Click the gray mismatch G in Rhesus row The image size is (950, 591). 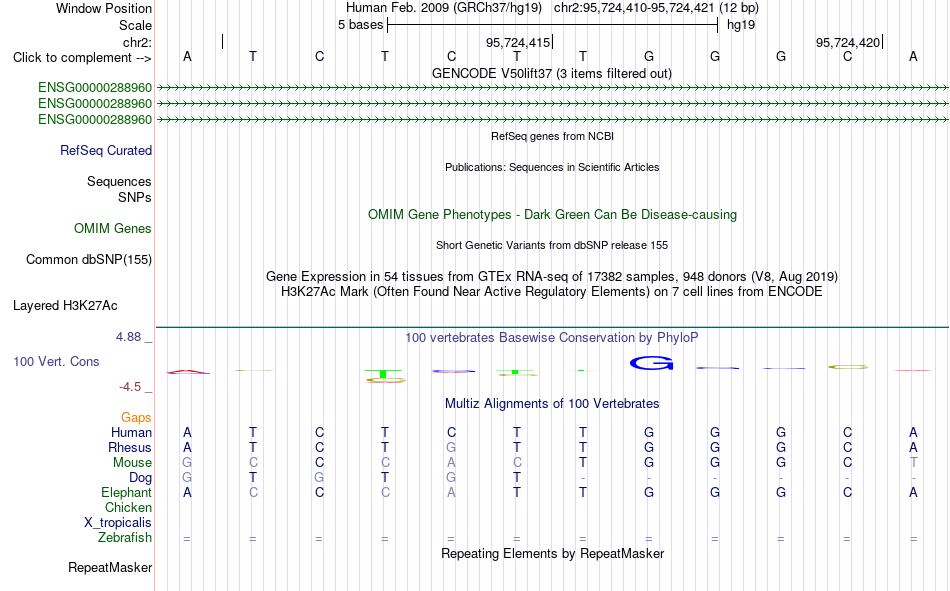coord(451,447)
